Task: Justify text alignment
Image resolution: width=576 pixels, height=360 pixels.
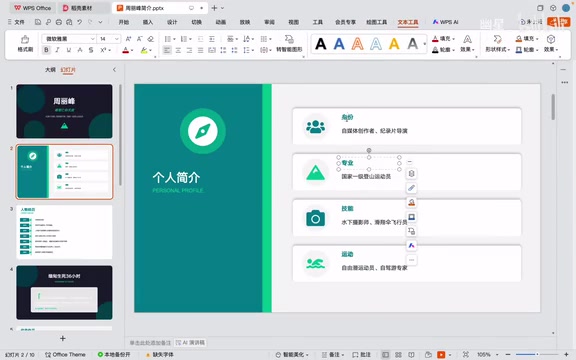Action: click(201, 50)
